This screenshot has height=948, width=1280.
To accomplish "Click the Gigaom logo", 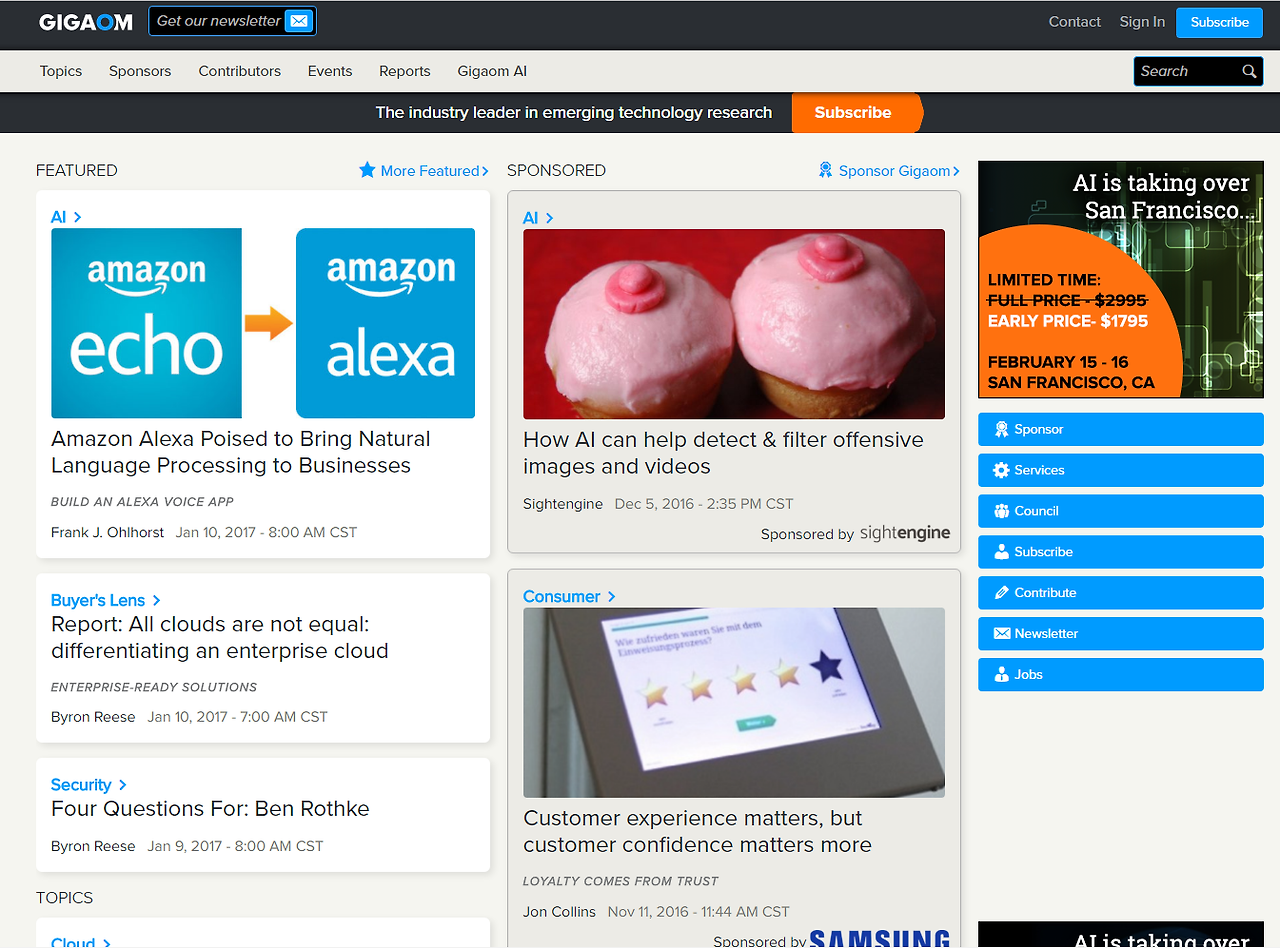I will tap(86, 22).
